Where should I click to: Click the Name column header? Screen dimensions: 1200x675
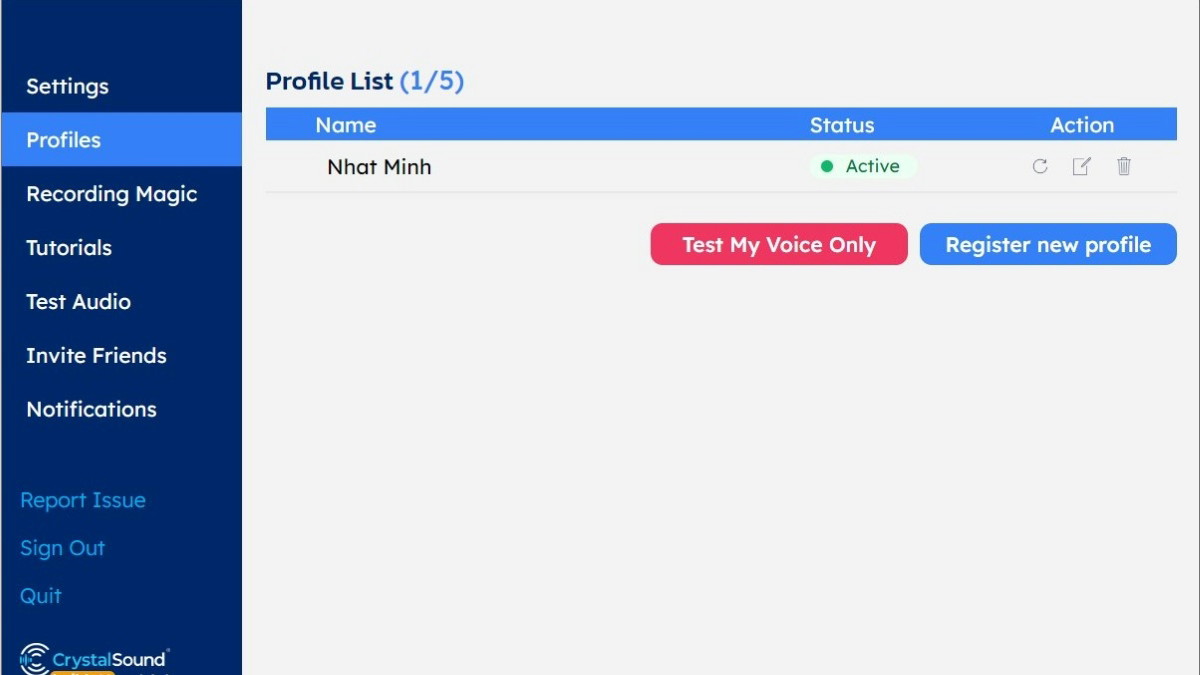coord(346,125)
